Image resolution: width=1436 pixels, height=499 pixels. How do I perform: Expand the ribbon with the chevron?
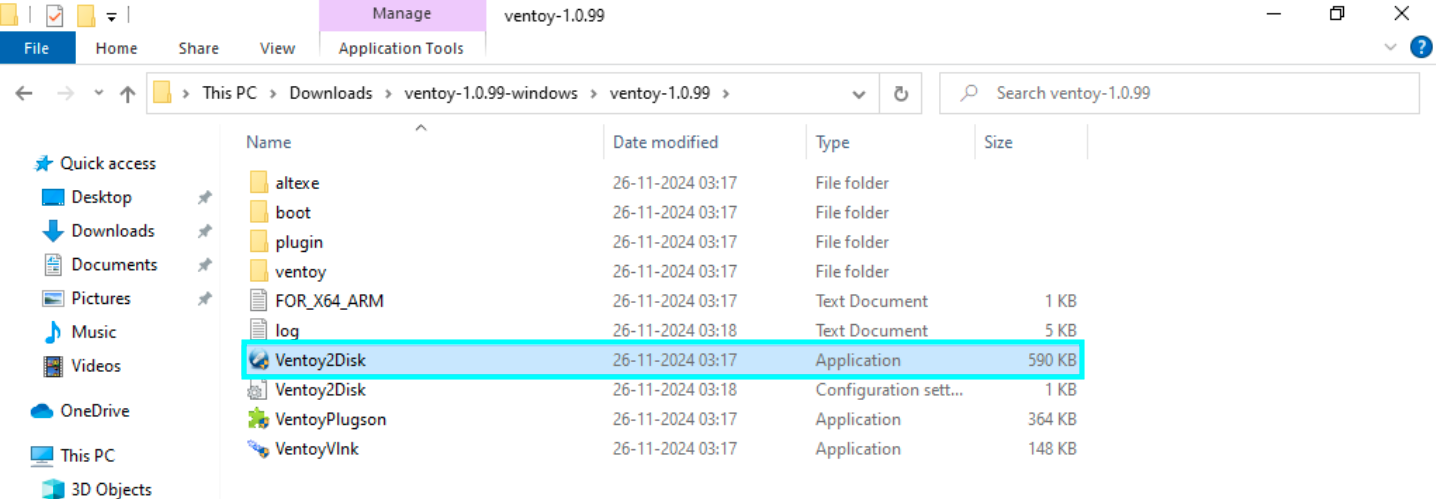pyautogui.click(x=1391, y=47)
